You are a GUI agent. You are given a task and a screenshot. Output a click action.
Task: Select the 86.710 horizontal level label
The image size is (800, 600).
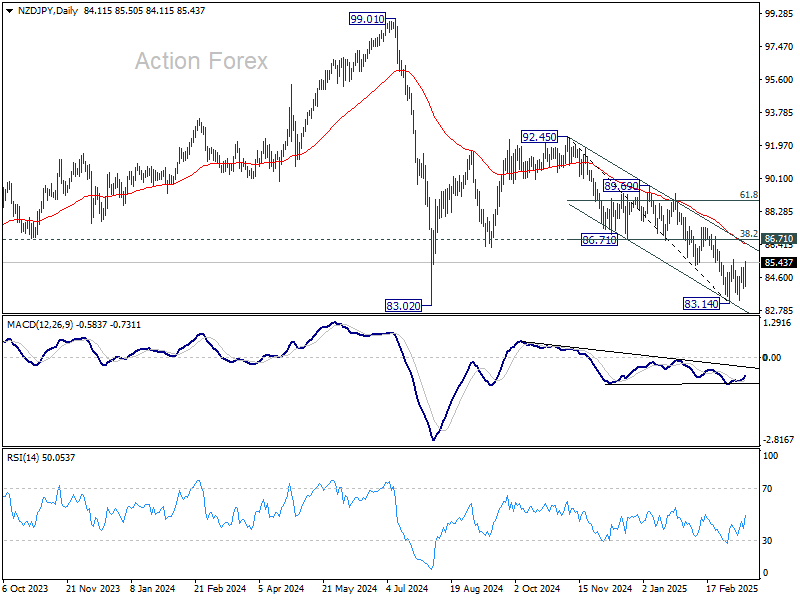(599, 239)
